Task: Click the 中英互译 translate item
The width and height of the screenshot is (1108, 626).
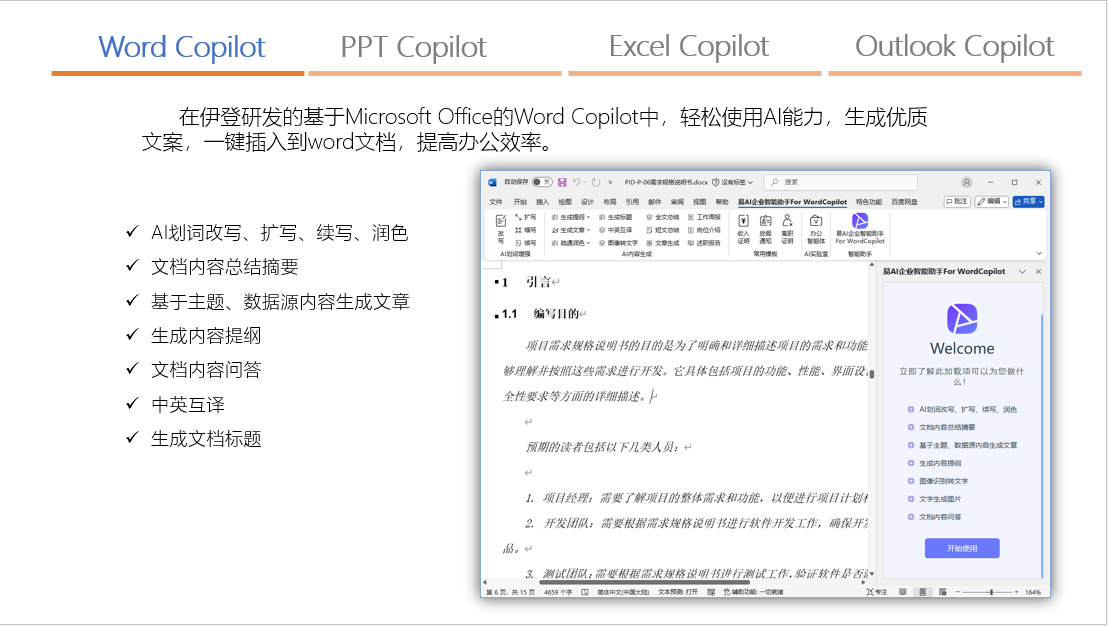Action: [x=615, y=230]
